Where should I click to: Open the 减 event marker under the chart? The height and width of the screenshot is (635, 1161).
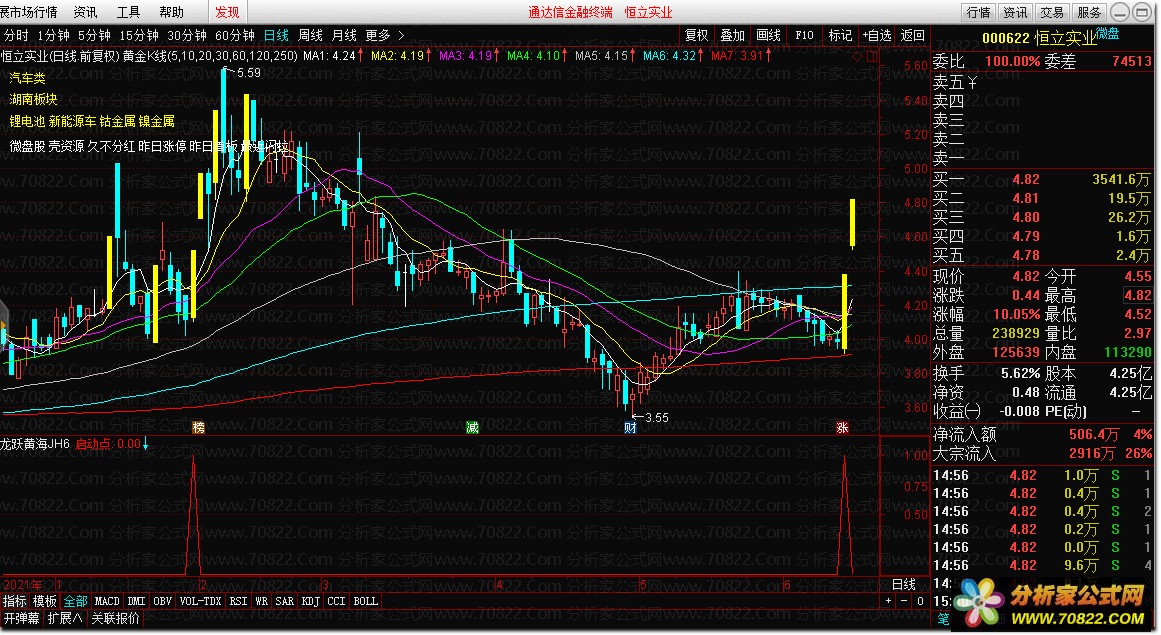(x=472, y=427)
